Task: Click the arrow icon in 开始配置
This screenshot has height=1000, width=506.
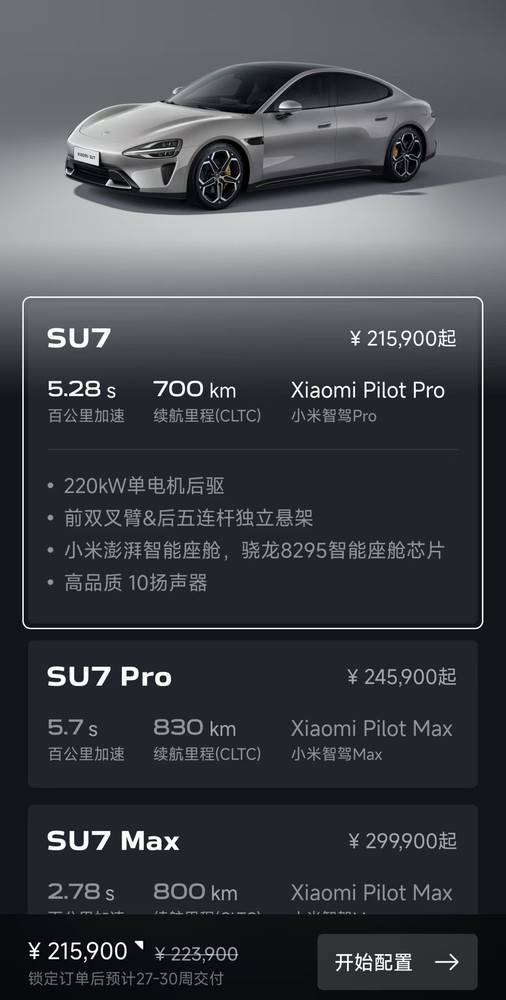Action: click(447, 962)
